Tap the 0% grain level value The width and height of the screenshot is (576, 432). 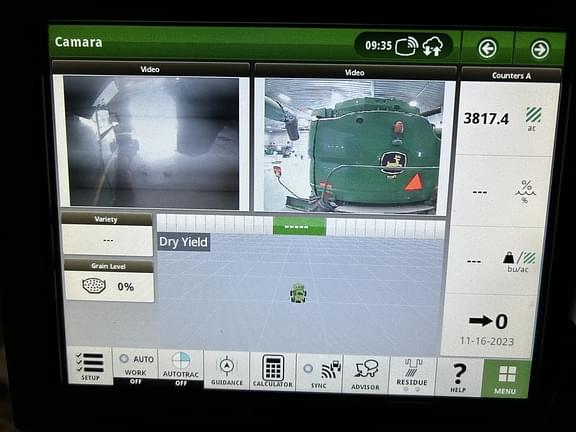[126, 287]
